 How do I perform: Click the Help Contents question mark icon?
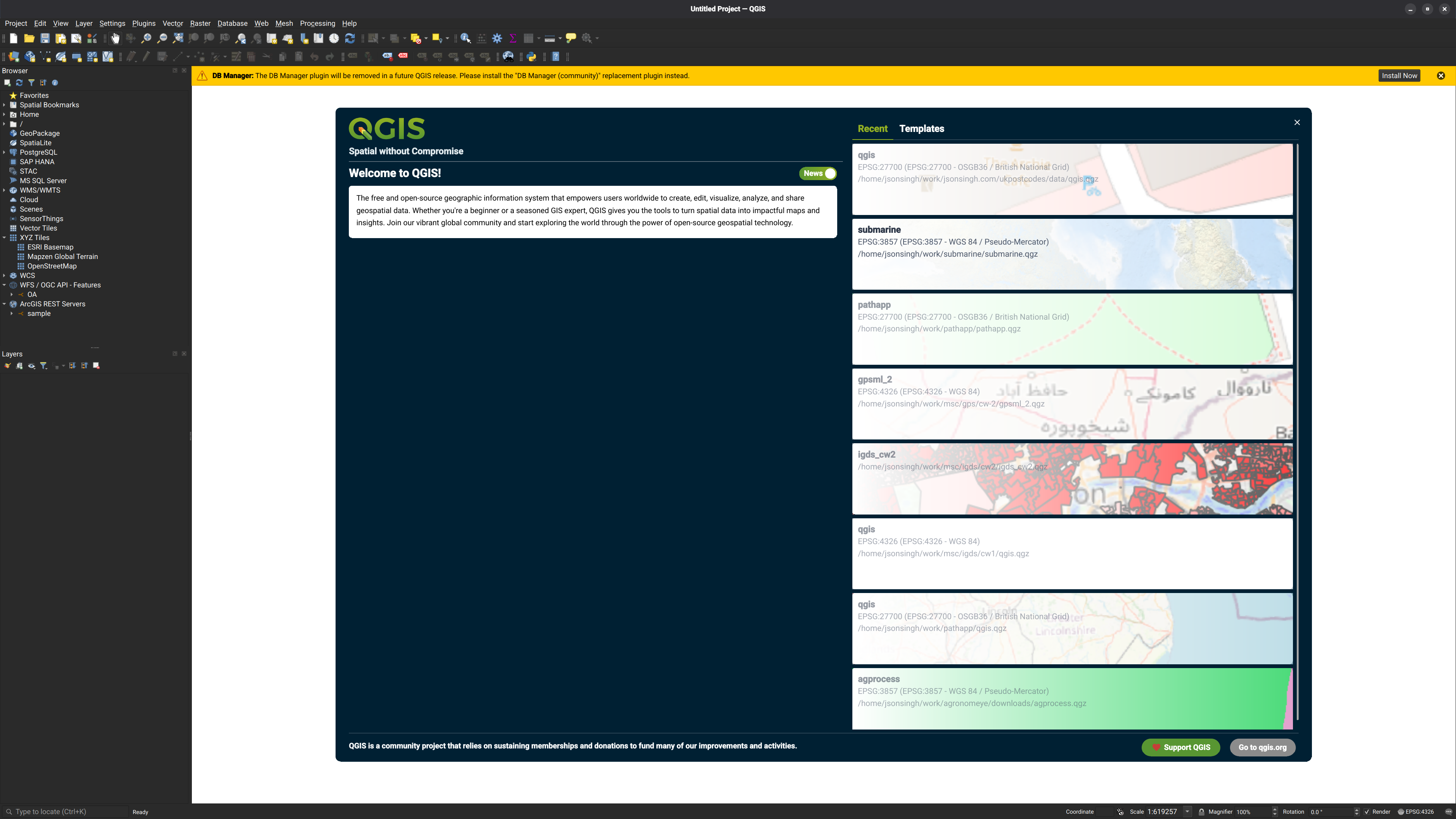555,56
